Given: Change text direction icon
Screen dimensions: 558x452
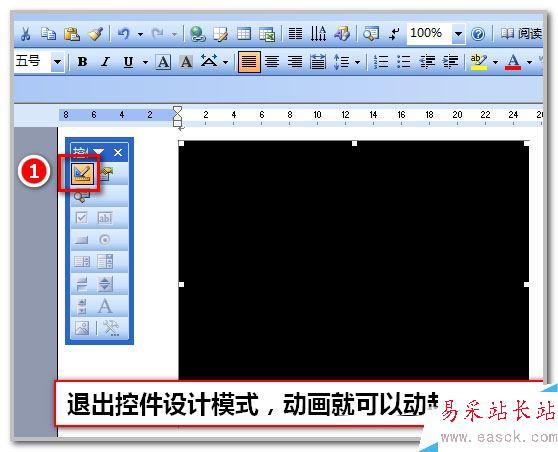Looking at the screenshot, I should [x=318, y=34].
